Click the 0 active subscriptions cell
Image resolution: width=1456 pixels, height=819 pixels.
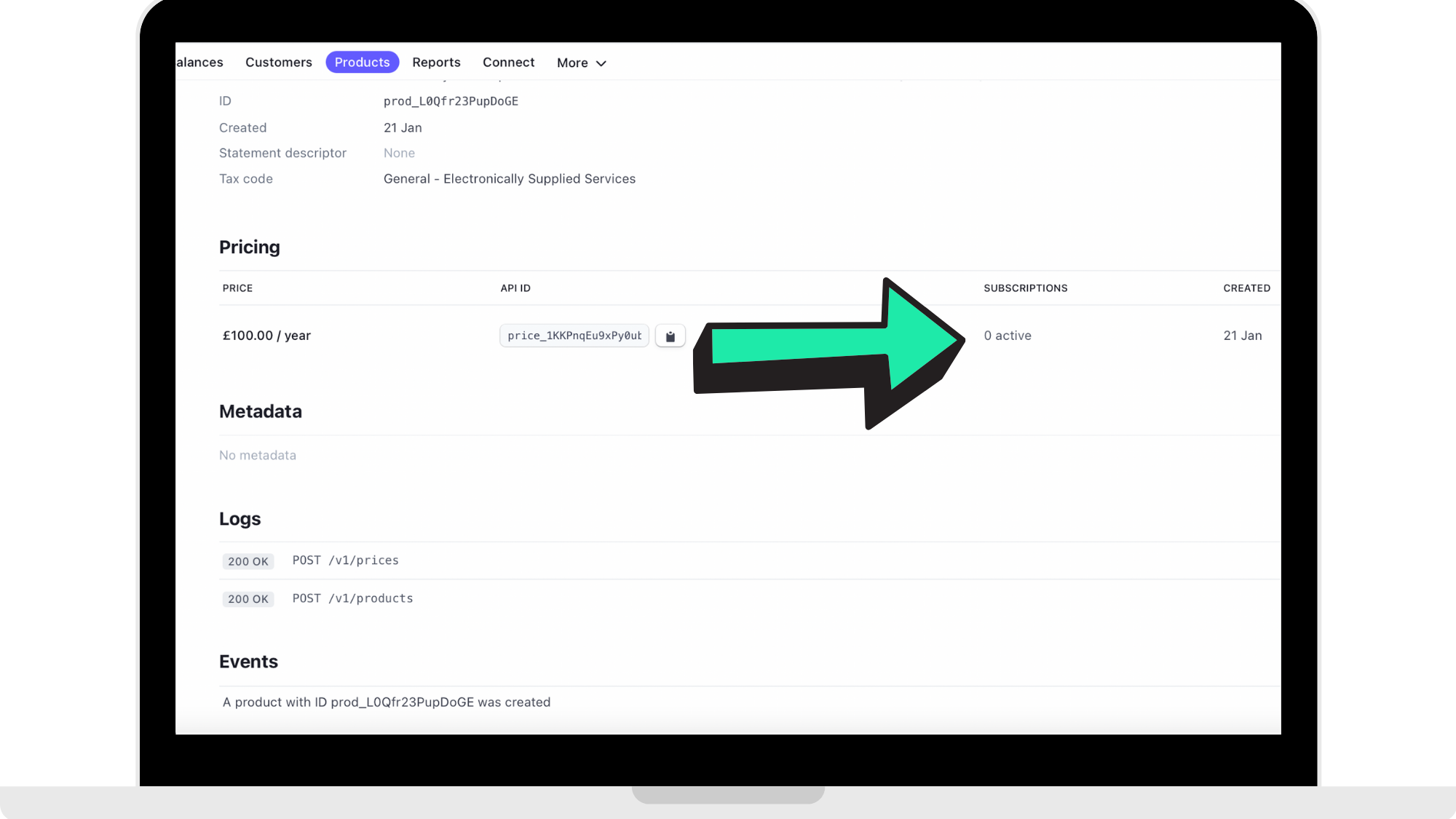[x=1008, y=336]
